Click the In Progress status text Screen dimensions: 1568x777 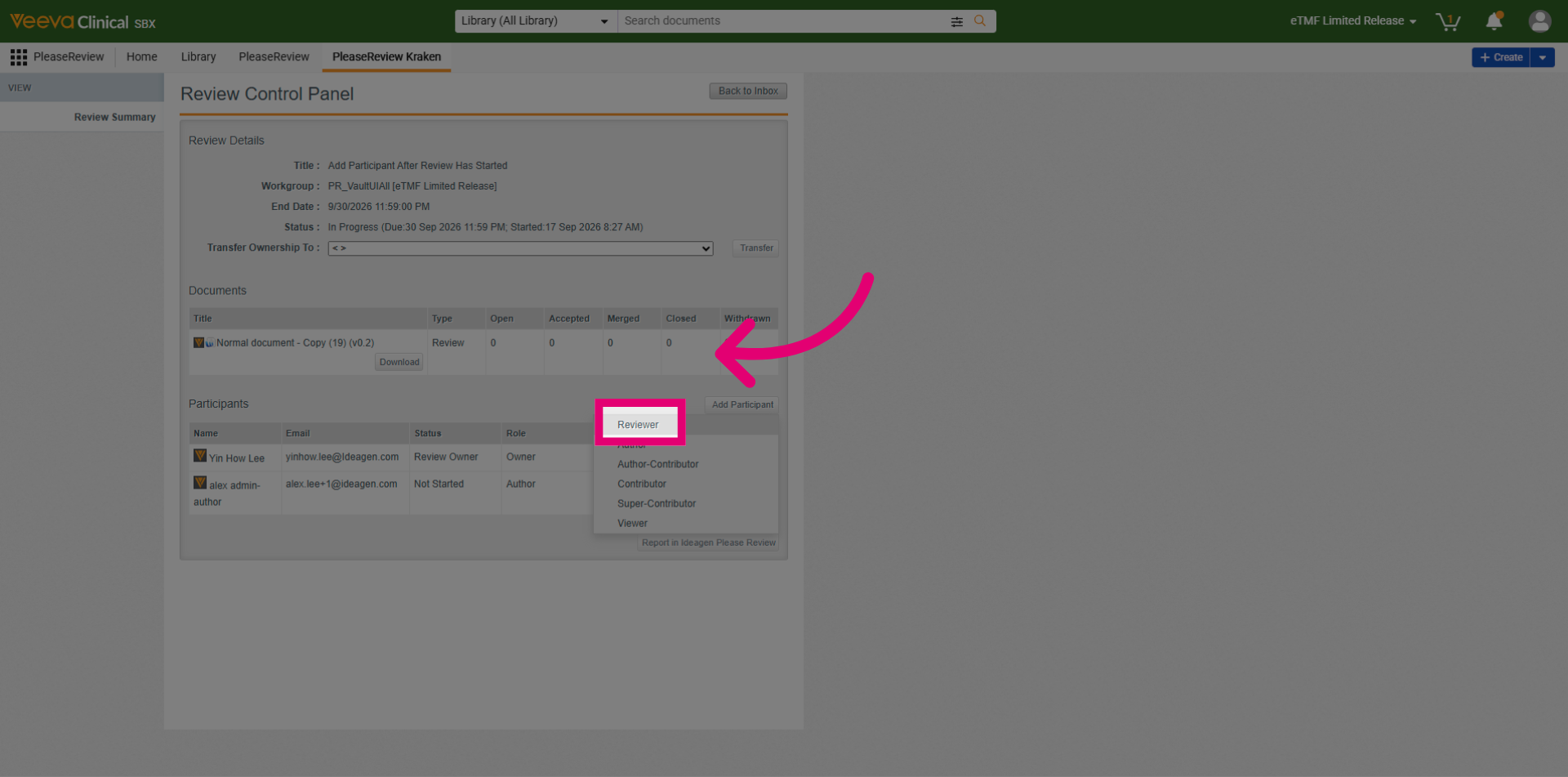pyautogui.click(x=485, y=227)
